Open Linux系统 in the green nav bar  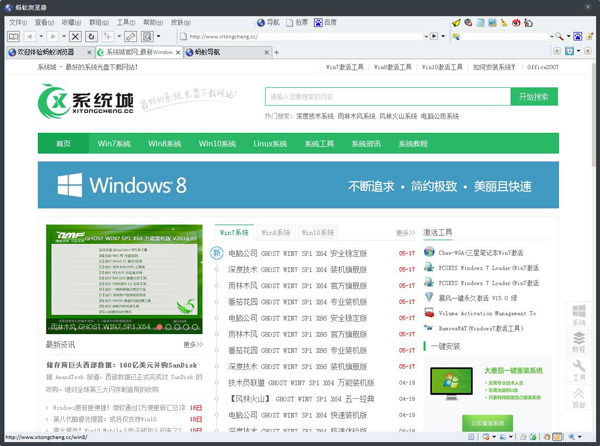point(270,143)
